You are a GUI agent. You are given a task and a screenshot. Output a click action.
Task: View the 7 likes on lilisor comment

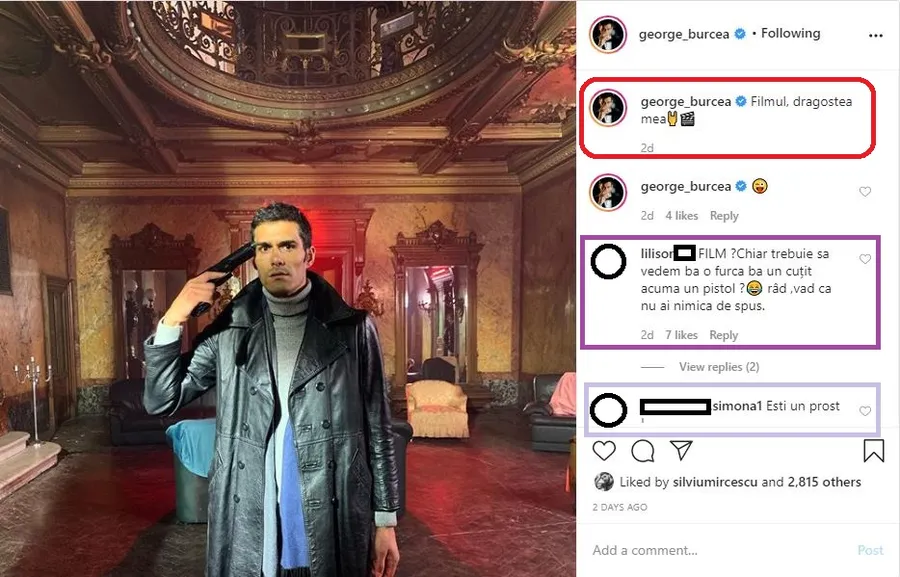click(681, 335)
